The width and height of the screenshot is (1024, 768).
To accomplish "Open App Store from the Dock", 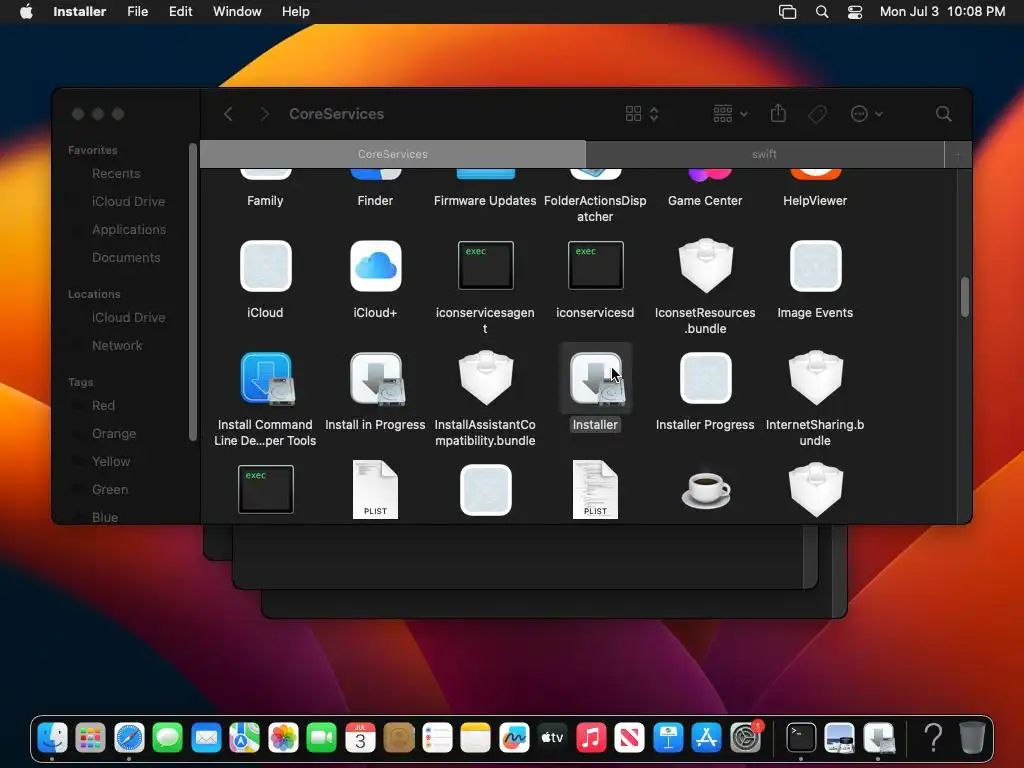I will click(707, 738).
